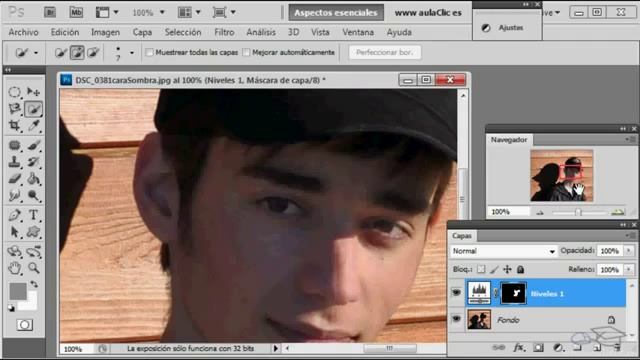Select the Smudge tool
The image size is (640, 360).
pos(15,196)
